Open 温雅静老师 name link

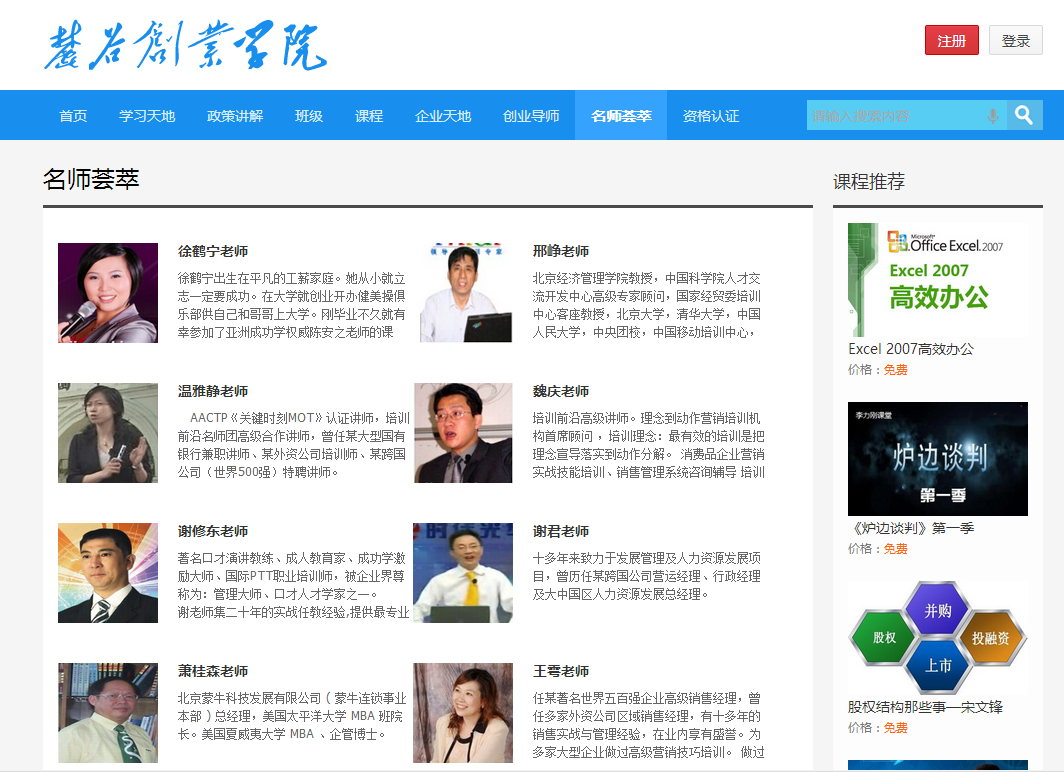point(213,391)
